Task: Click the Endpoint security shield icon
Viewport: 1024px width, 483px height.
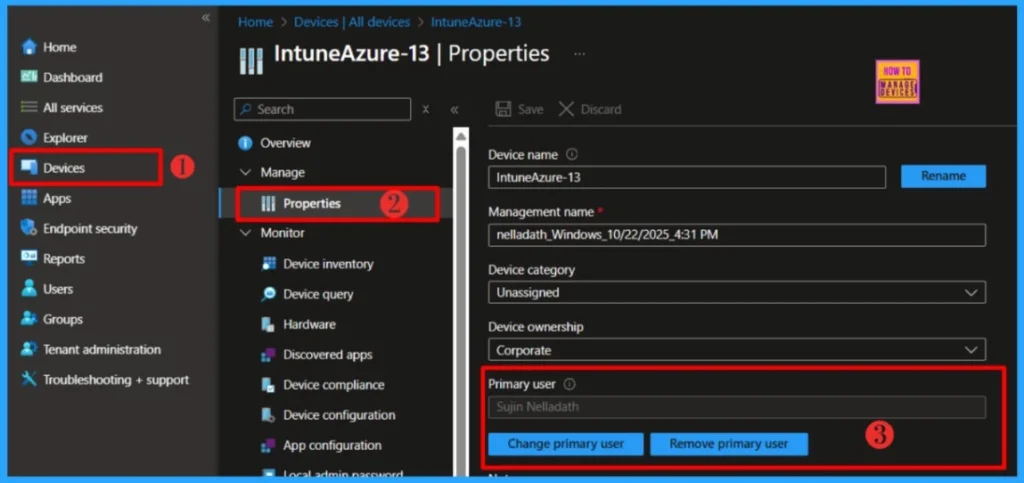Action: coord(28,228)
